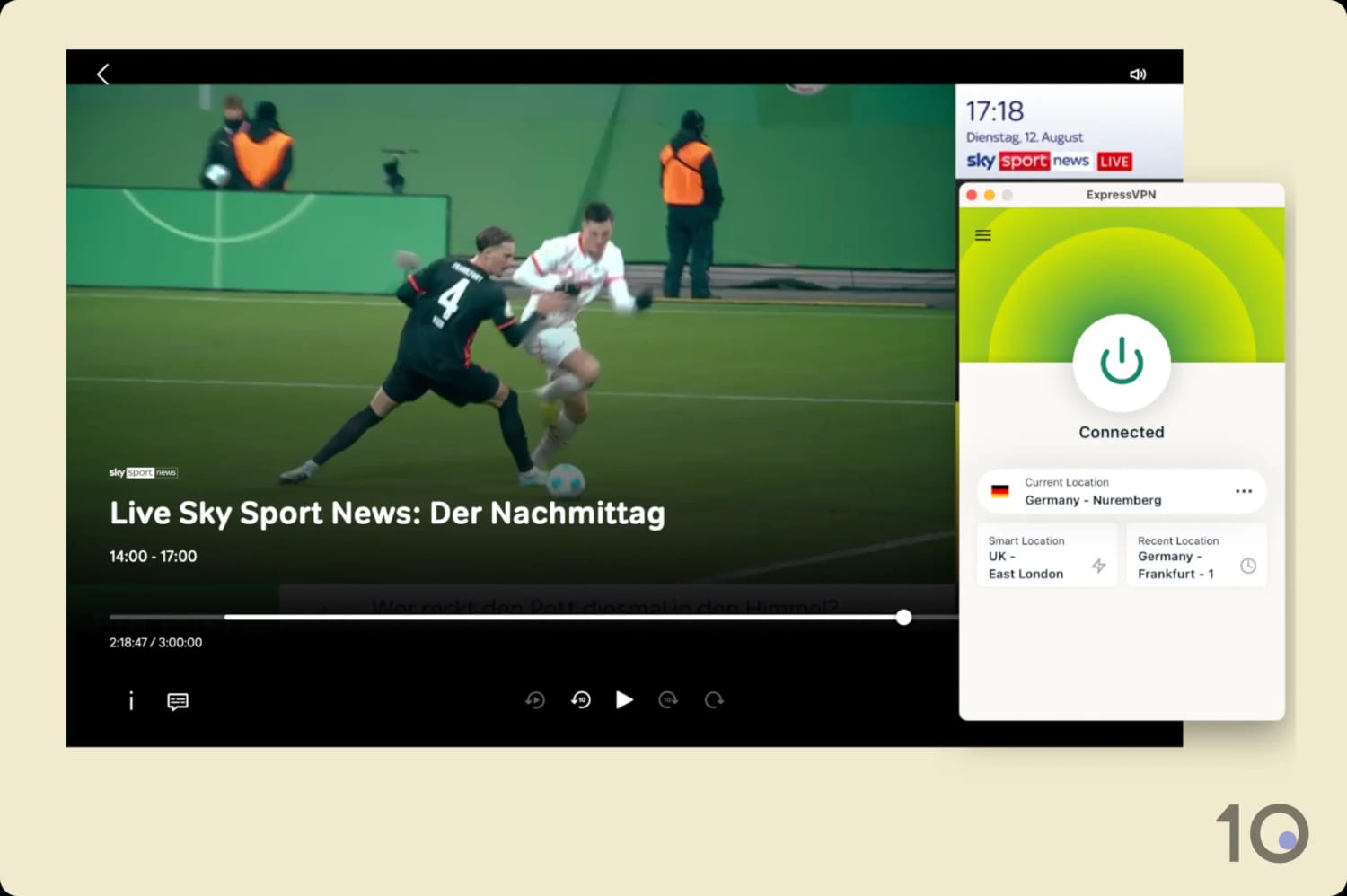Minimize the ExpressVPN window
This screenshot has height=896, width=1347.
point(990,195)
